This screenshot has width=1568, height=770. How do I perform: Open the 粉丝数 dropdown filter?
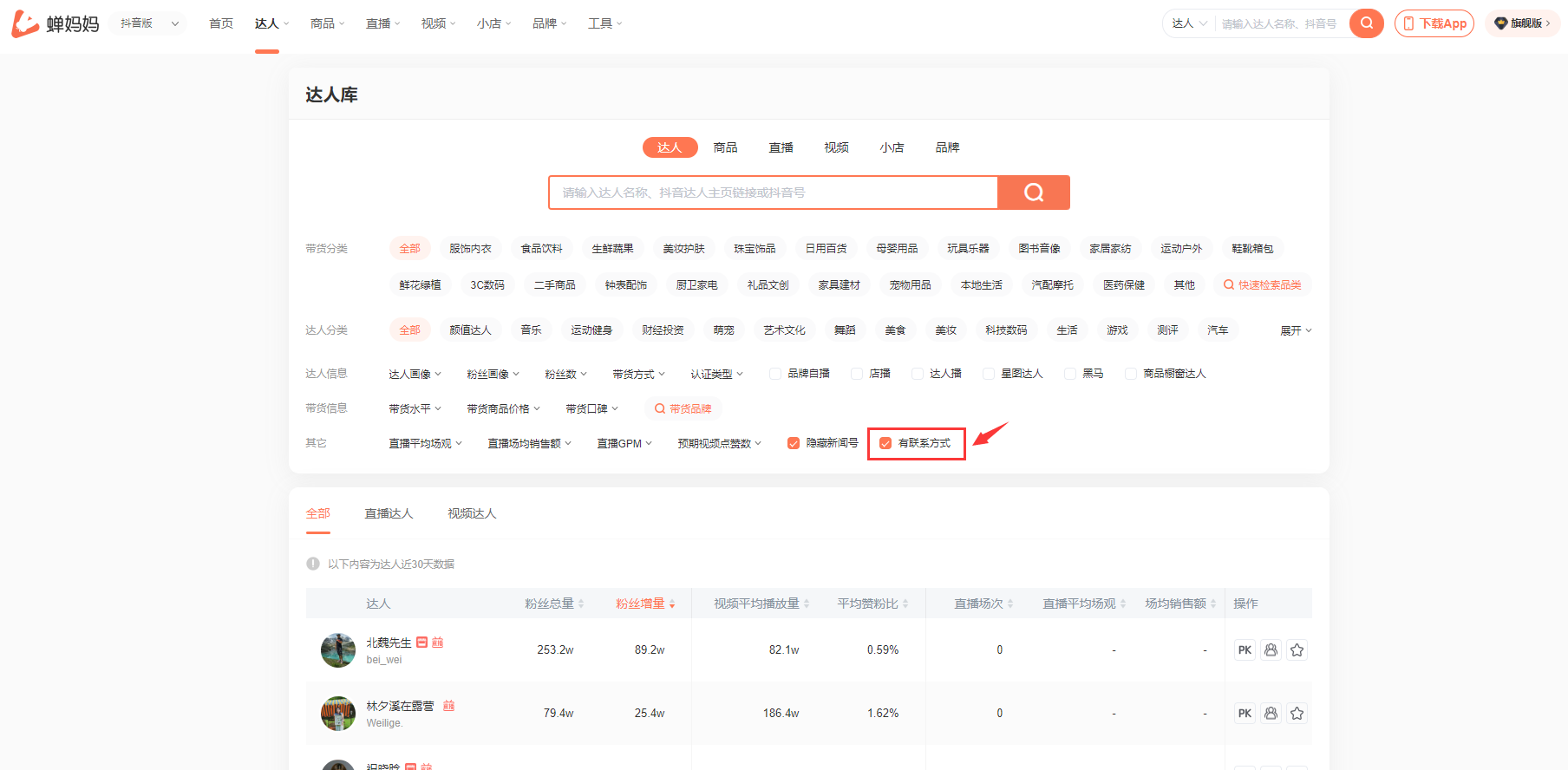pos(565,374)
